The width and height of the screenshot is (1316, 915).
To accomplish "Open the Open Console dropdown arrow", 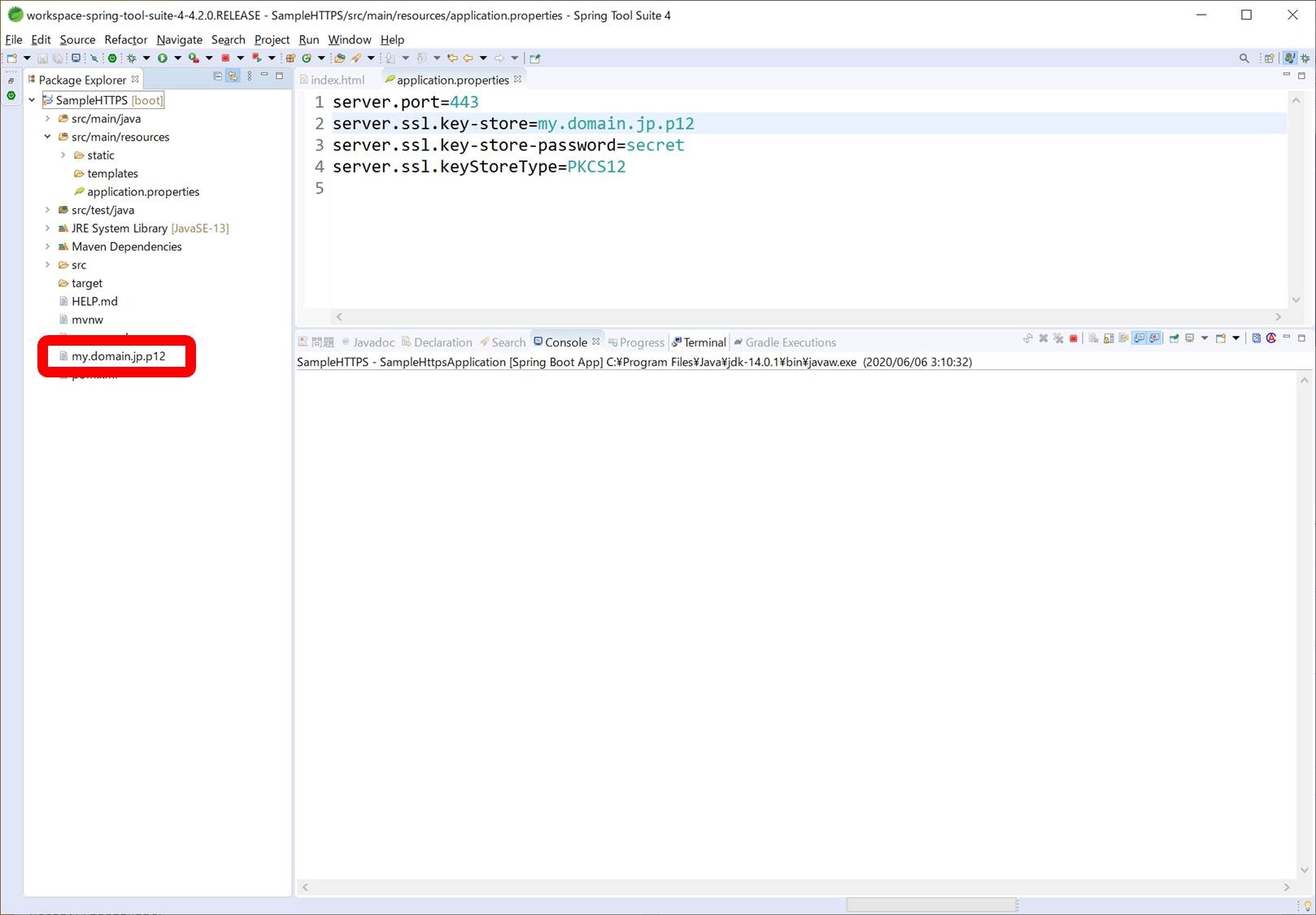I will click(1236, 338).
